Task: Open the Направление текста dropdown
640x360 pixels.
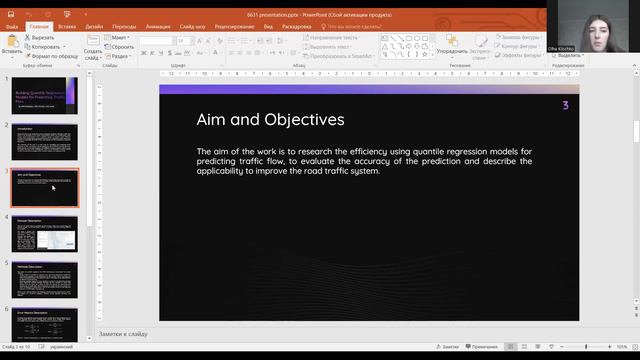Action: (x=331, y=38)
